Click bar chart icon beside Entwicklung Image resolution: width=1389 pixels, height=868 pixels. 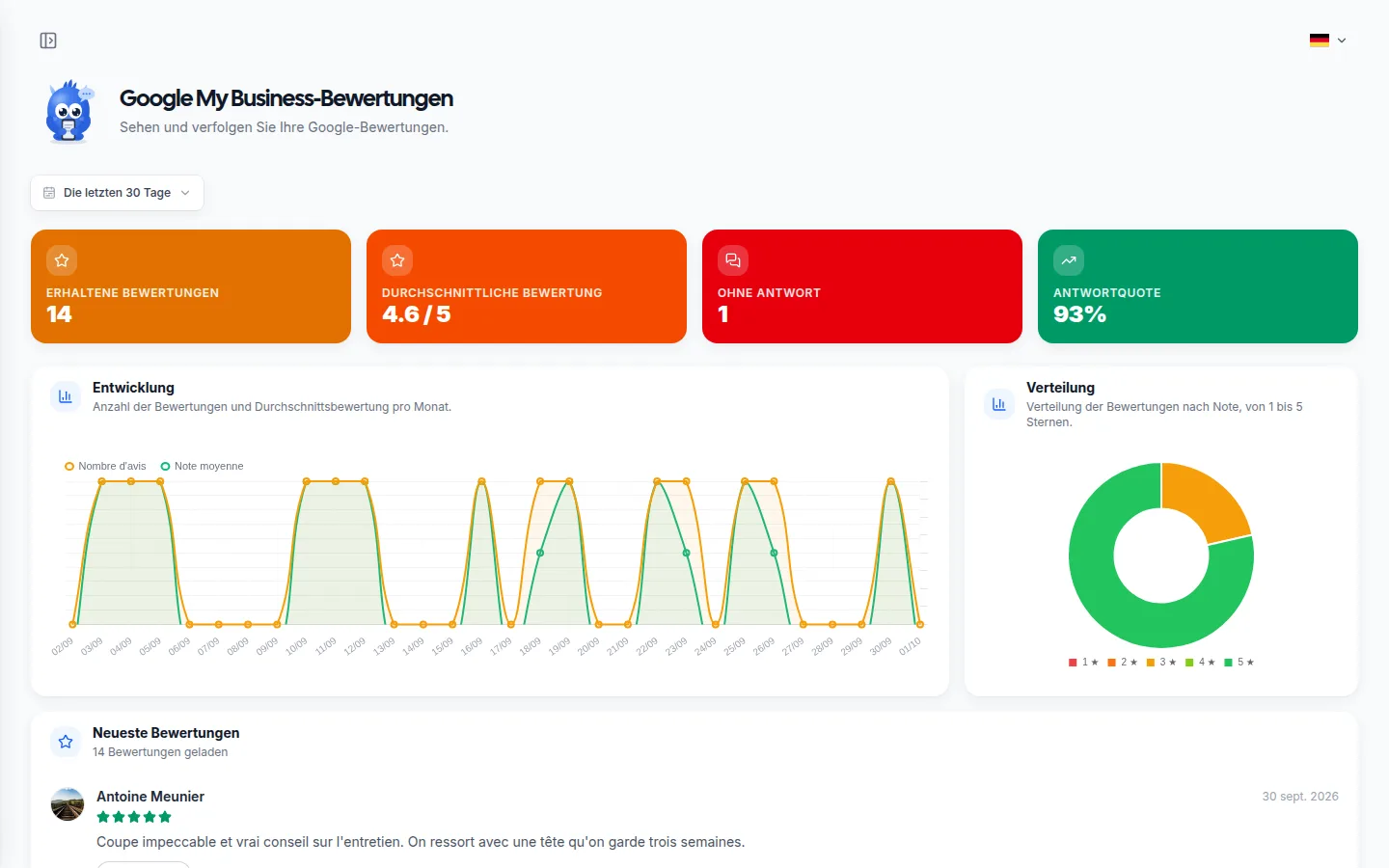[66, 396]
